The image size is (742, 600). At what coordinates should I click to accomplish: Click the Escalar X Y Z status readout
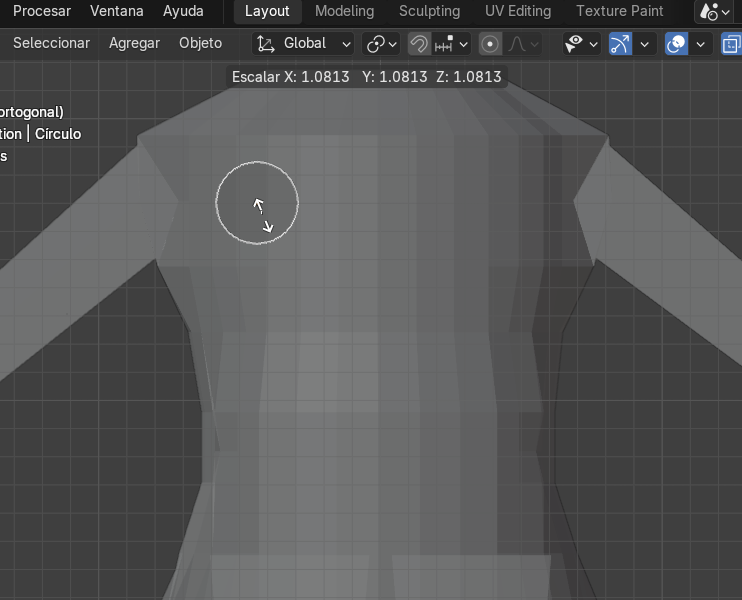(x=366, y=77)
